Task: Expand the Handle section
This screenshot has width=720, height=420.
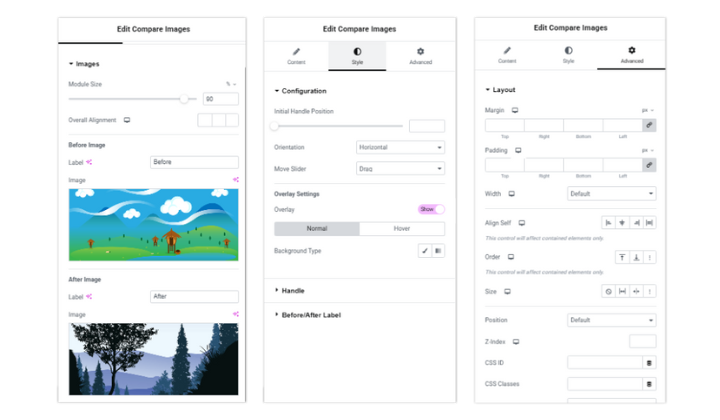Action: 290,291
